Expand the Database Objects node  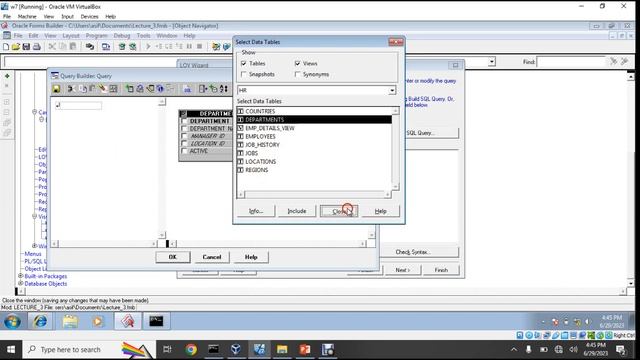[x=20, y=283]
